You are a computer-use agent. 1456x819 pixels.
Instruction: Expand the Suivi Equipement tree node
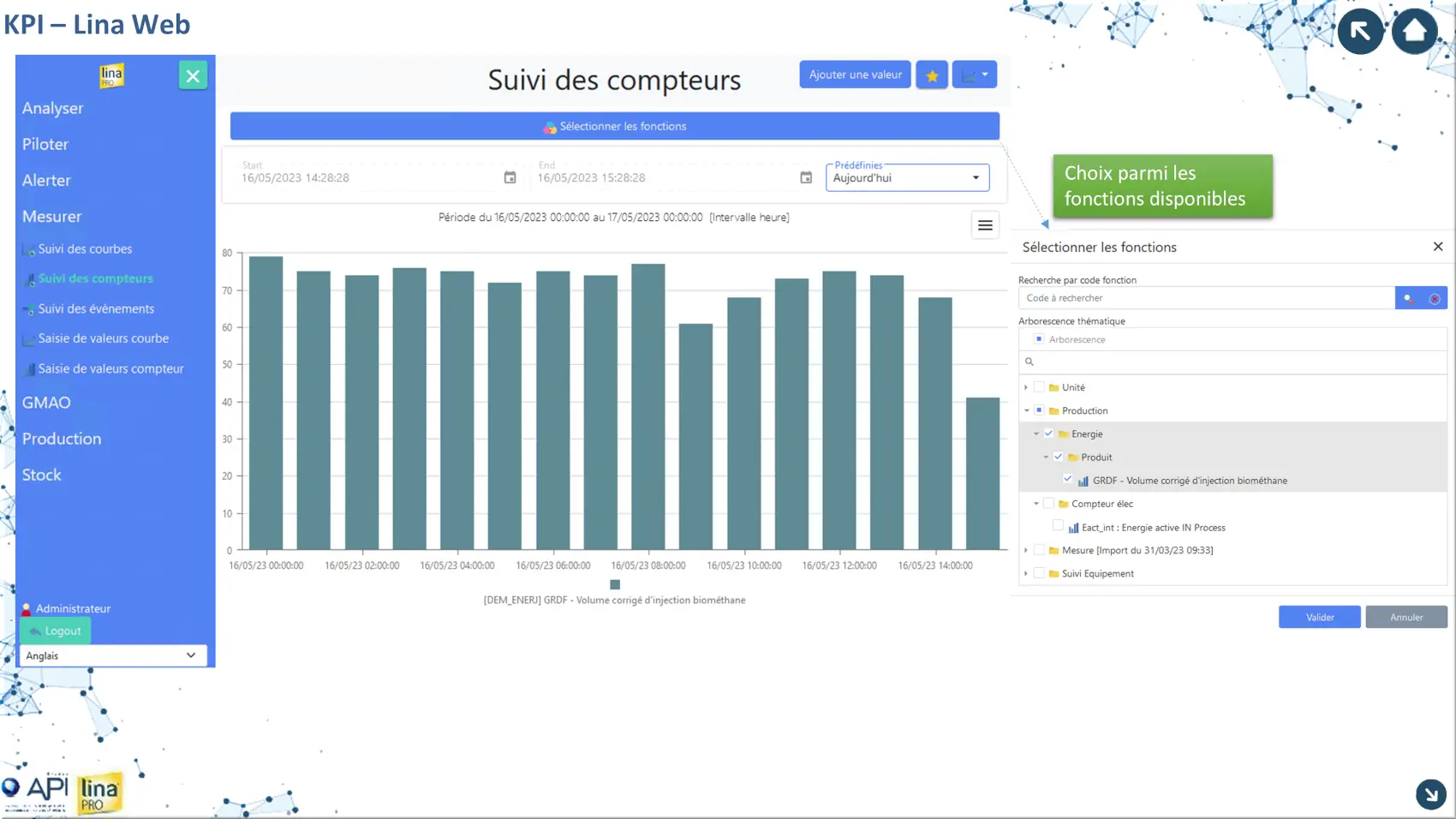(1026, 573)
